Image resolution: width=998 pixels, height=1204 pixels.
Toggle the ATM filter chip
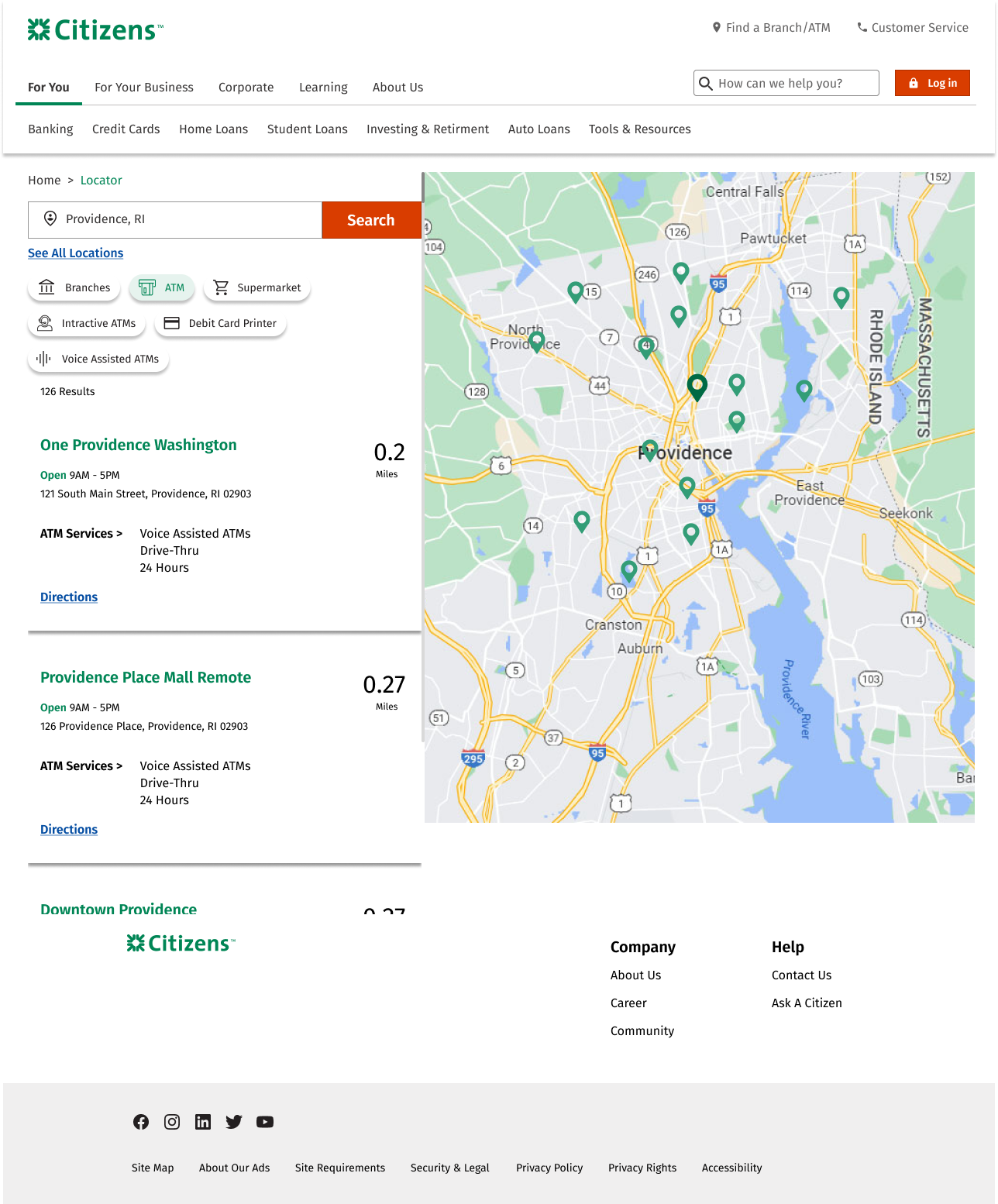(162, 287)
